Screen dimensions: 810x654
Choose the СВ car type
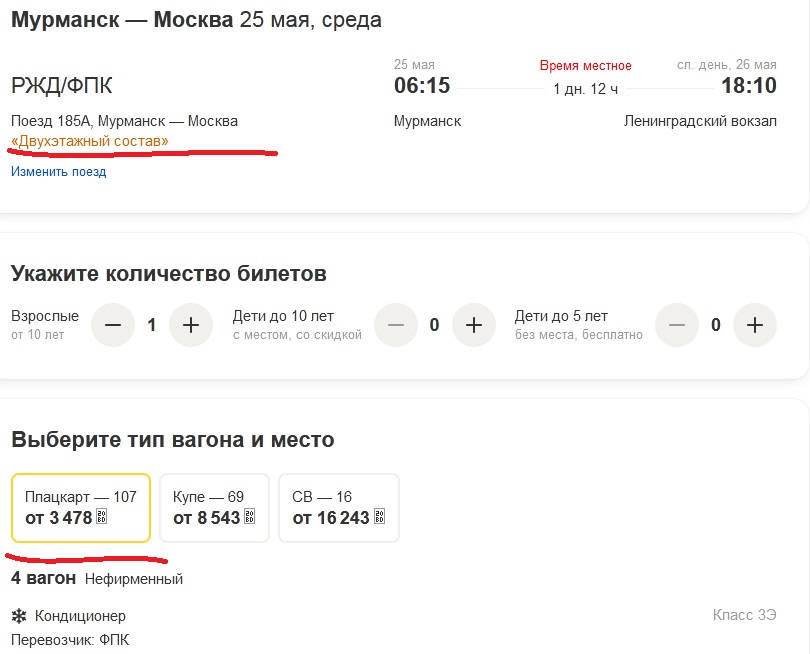click(x=338, y=507)
